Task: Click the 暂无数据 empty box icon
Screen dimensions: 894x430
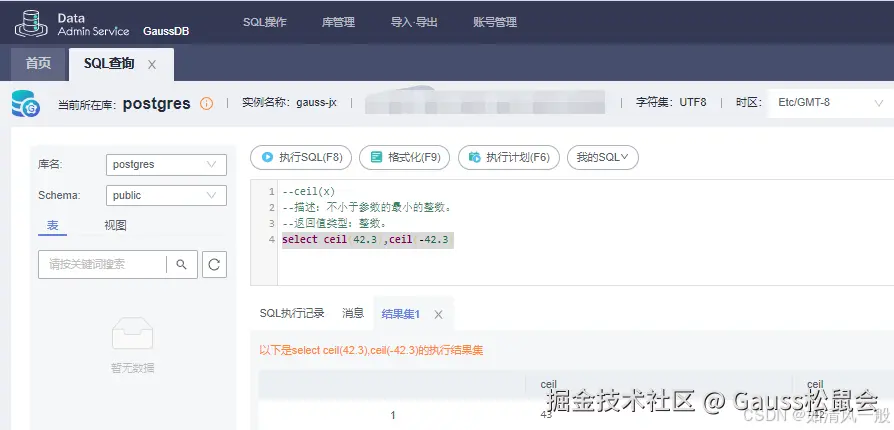Action: click(132, 334)
